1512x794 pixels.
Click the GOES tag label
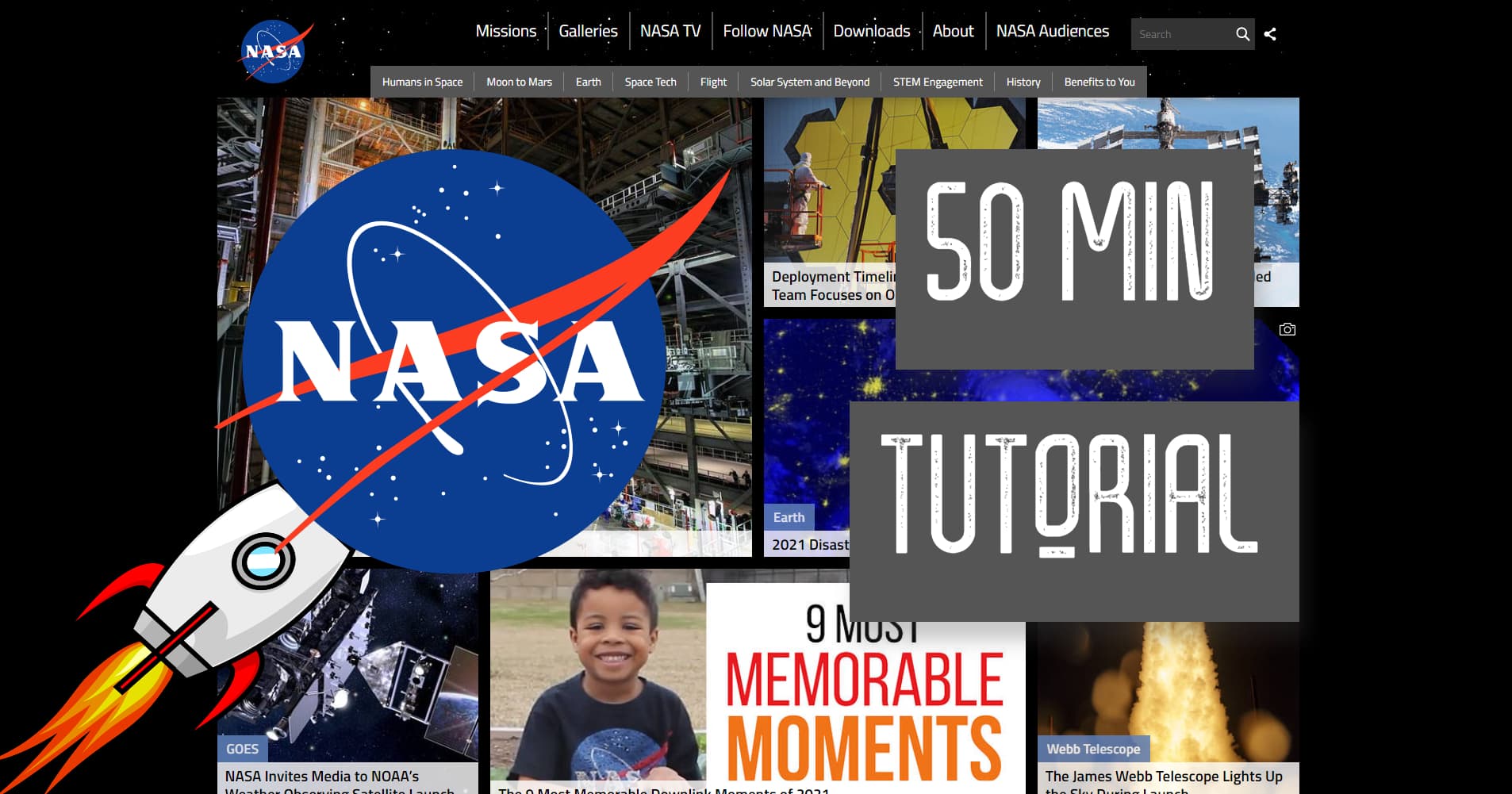click(242, 749)
